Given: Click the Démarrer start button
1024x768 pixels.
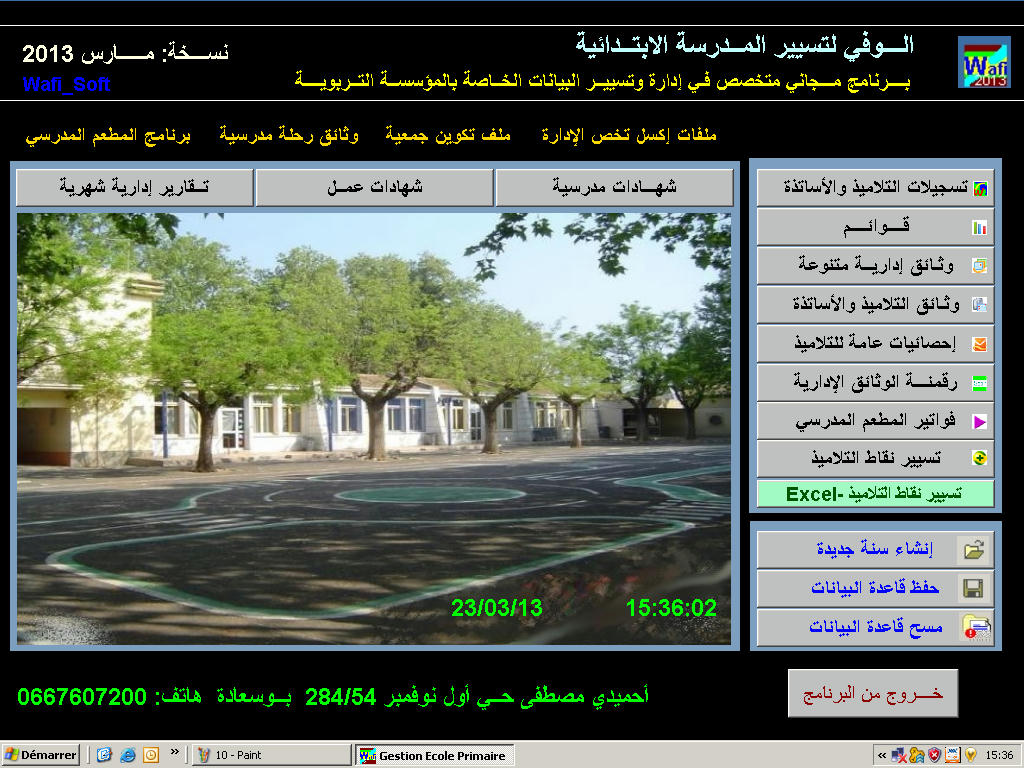Looking at the screenshot, I should 40,755.
